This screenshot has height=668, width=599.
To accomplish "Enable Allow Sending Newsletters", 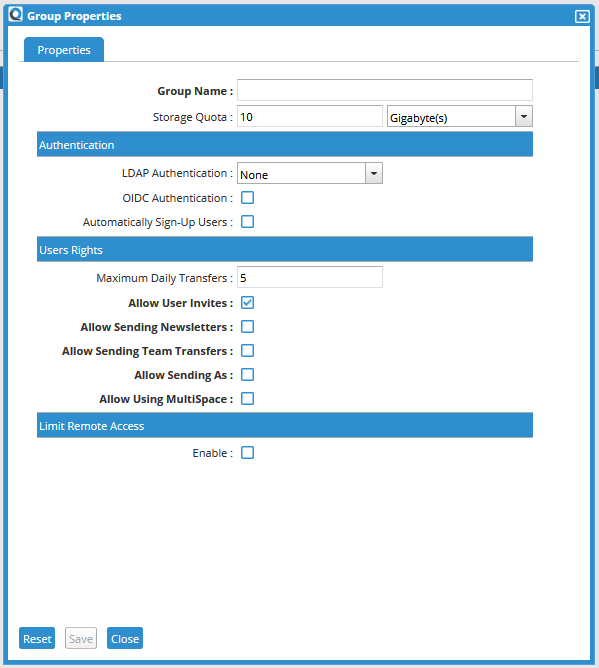I will tap(248, 327).
